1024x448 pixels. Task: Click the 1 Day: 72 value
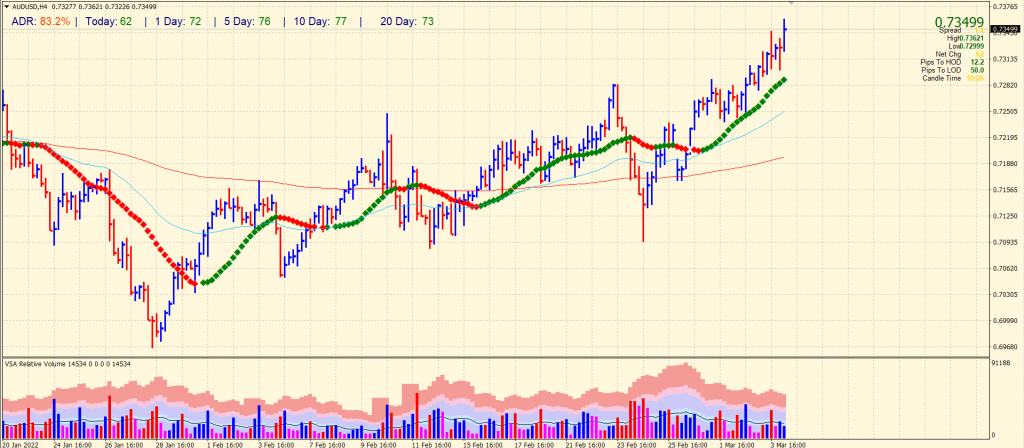tap(178, 22)
